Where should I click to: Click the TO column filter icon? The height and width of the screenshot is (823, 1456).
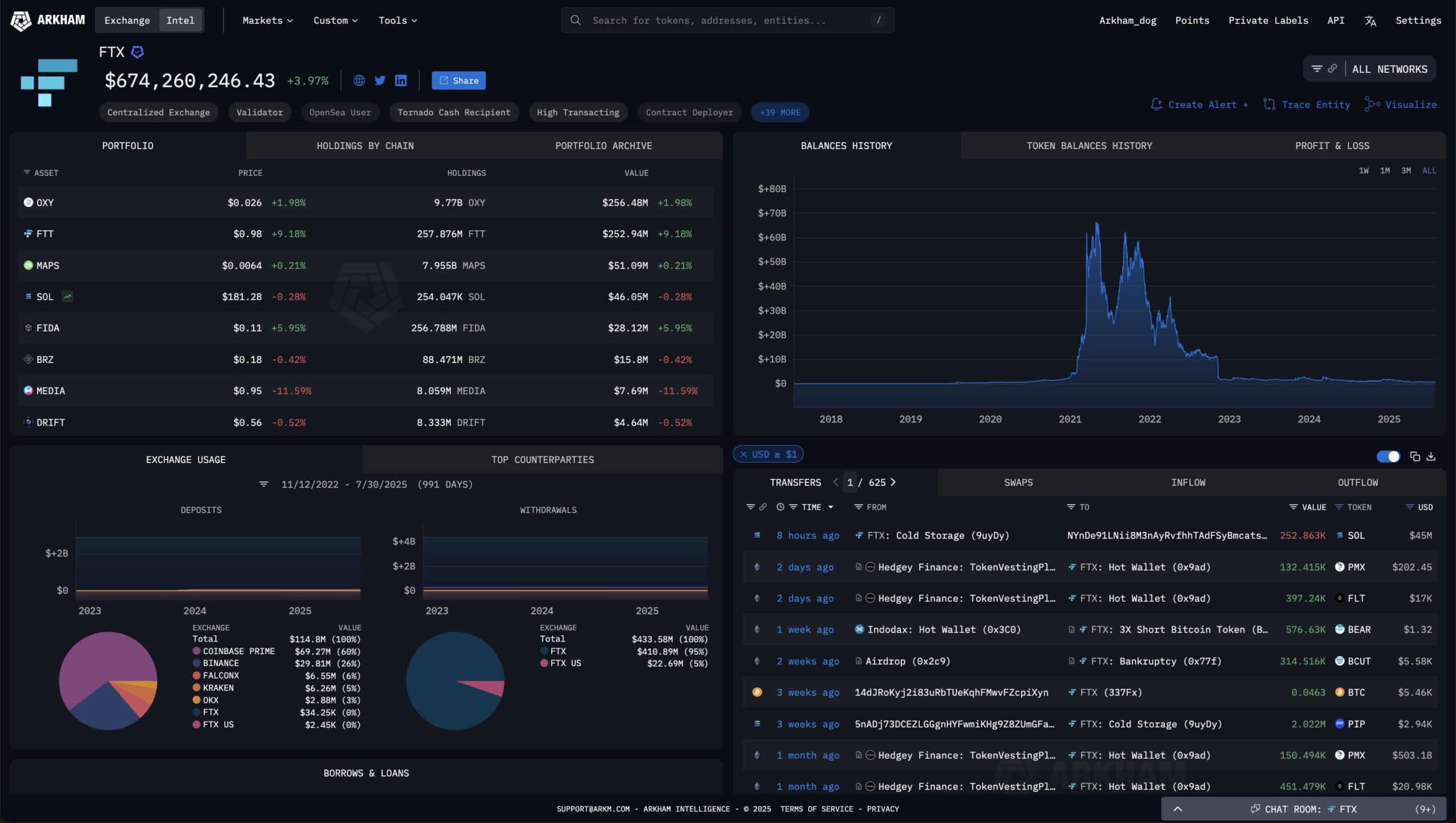[x=1071, y=507]
